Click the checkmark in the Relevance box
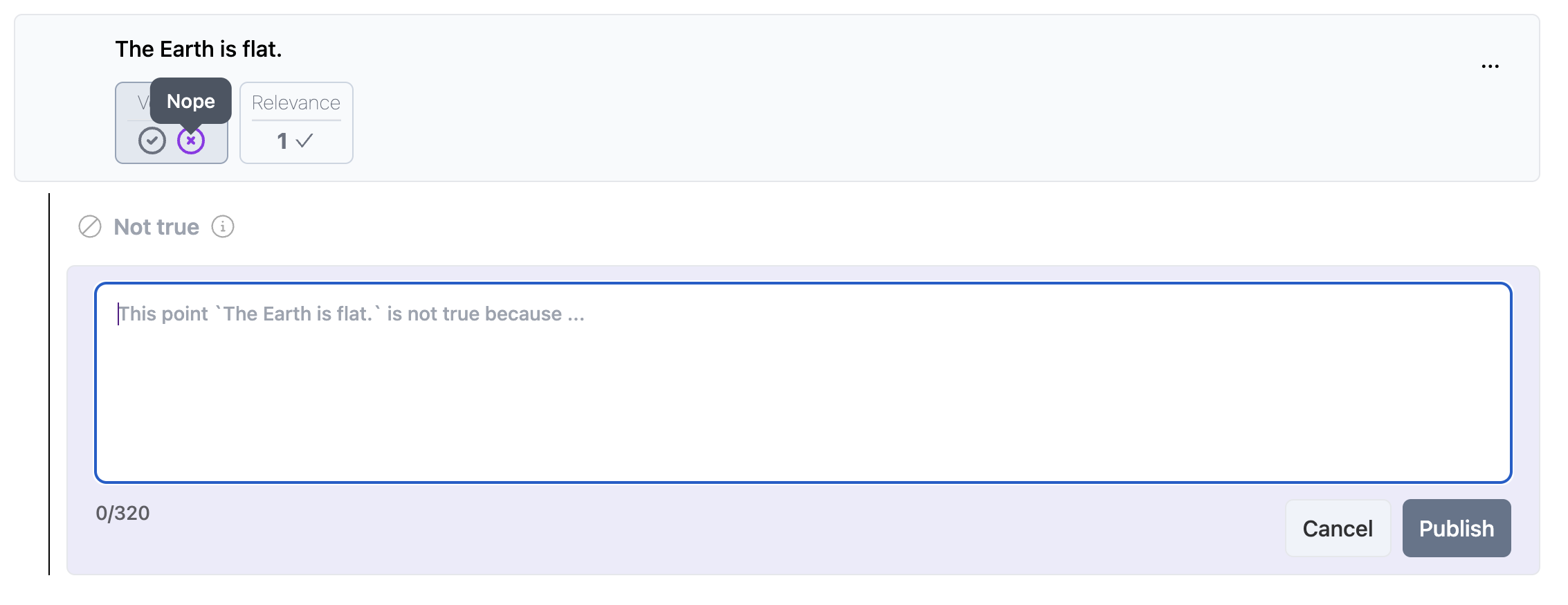Screen dimensions: 1568x605 point(304,141)
